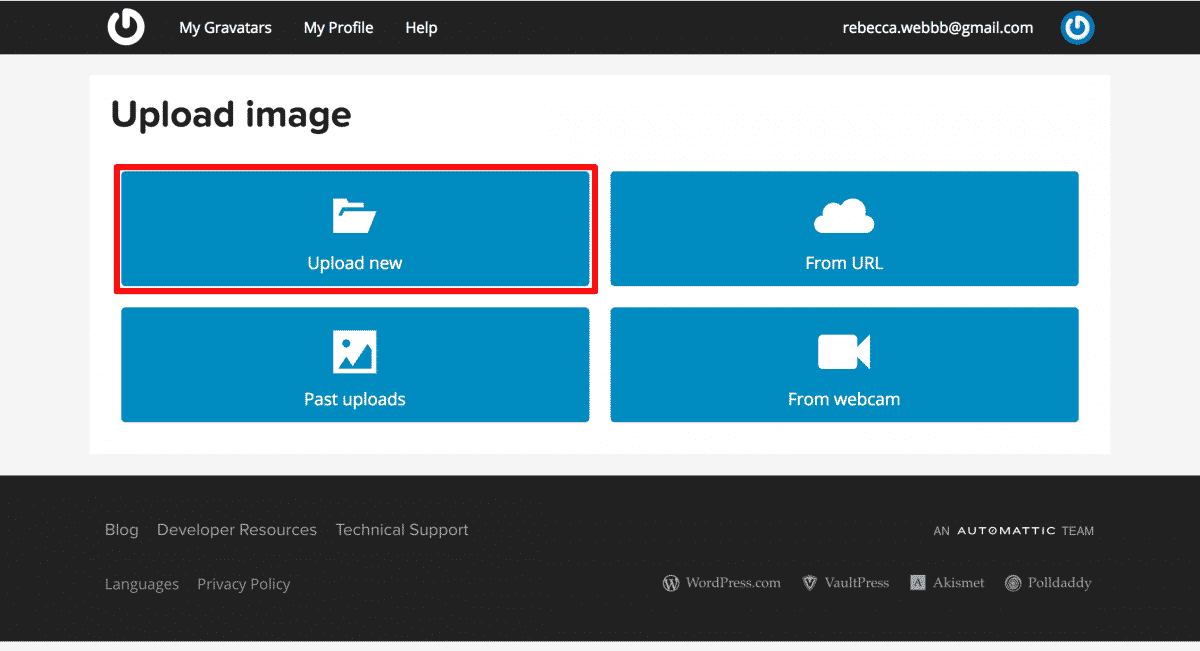Image resolution: width=1200 pixels, height=651 pixels.
Task: Open the My Gravatars menu
Action: pyautogui.click(x=224, y=27)
